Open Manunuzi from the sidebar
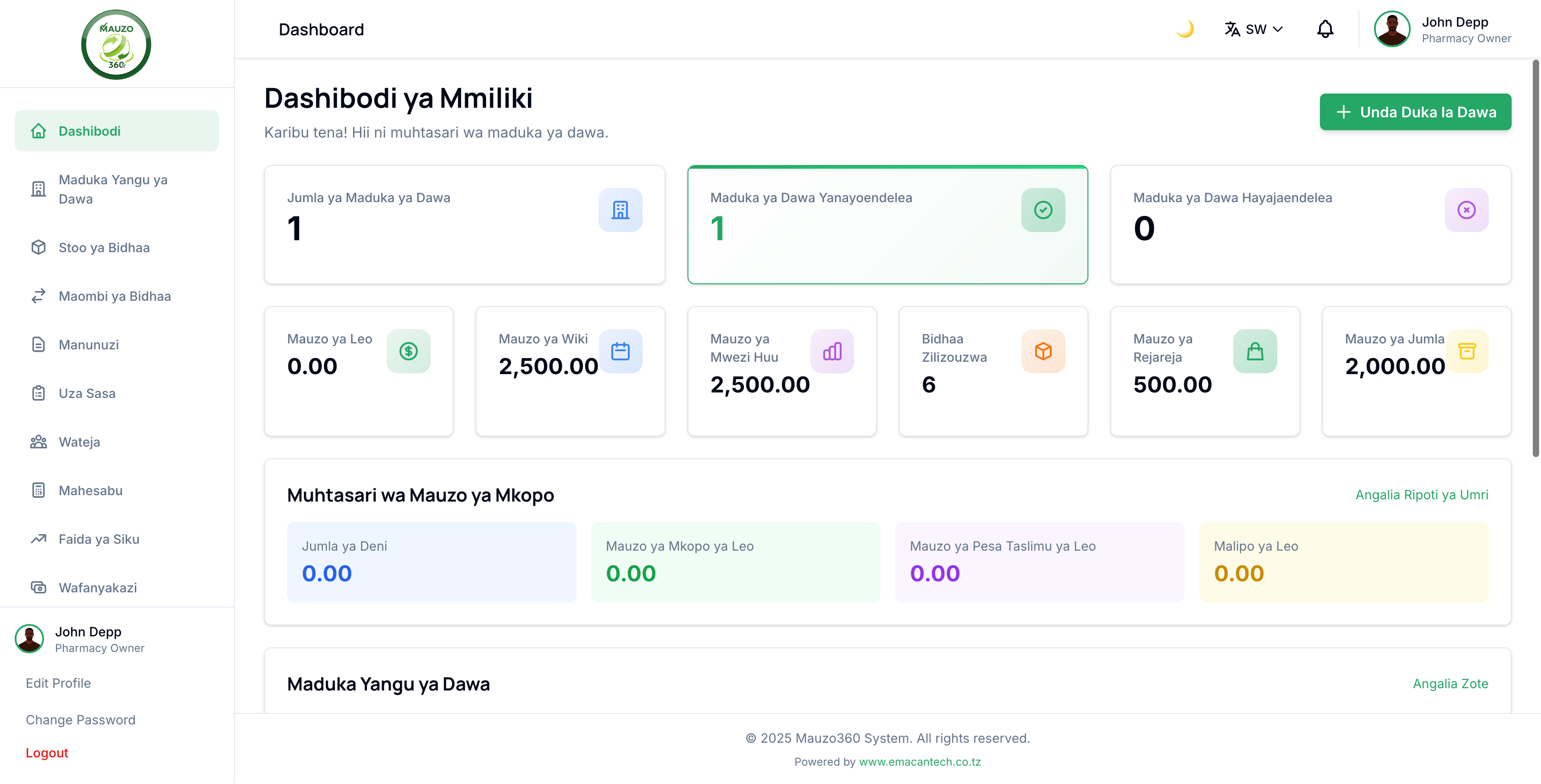Image resolution: width=1541 pixels, height=784 pixels. [x=38, y=344]
